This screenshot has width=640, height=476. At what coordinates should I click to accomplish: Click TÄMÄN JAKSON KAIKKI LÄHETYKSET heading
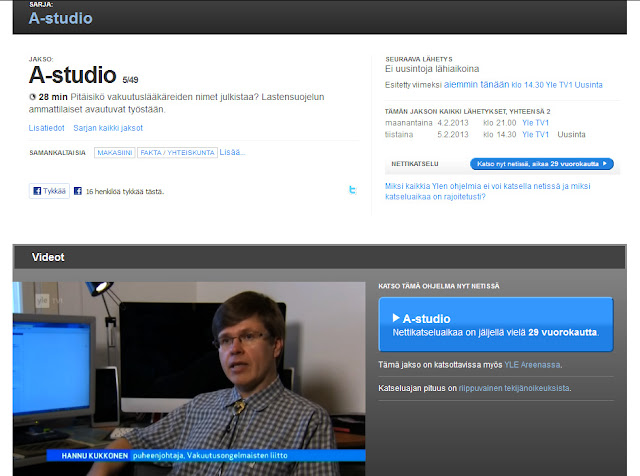tap(467, 111)
